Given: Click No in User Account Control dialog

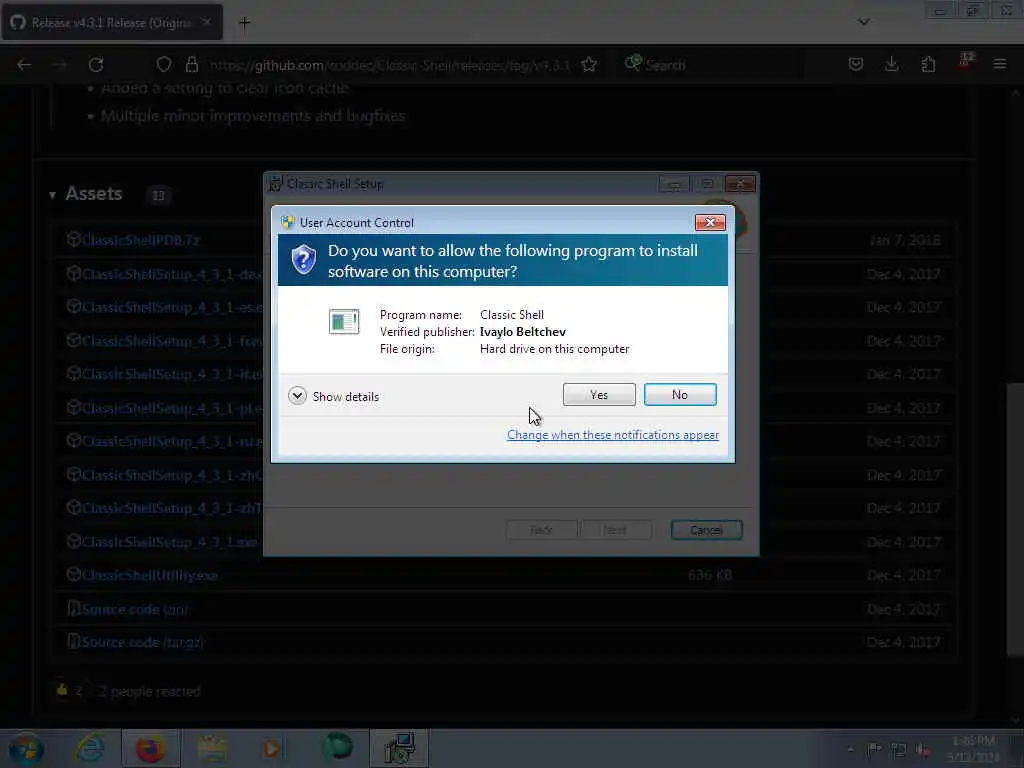Looking at the screenshot, I should coord(680,394).
